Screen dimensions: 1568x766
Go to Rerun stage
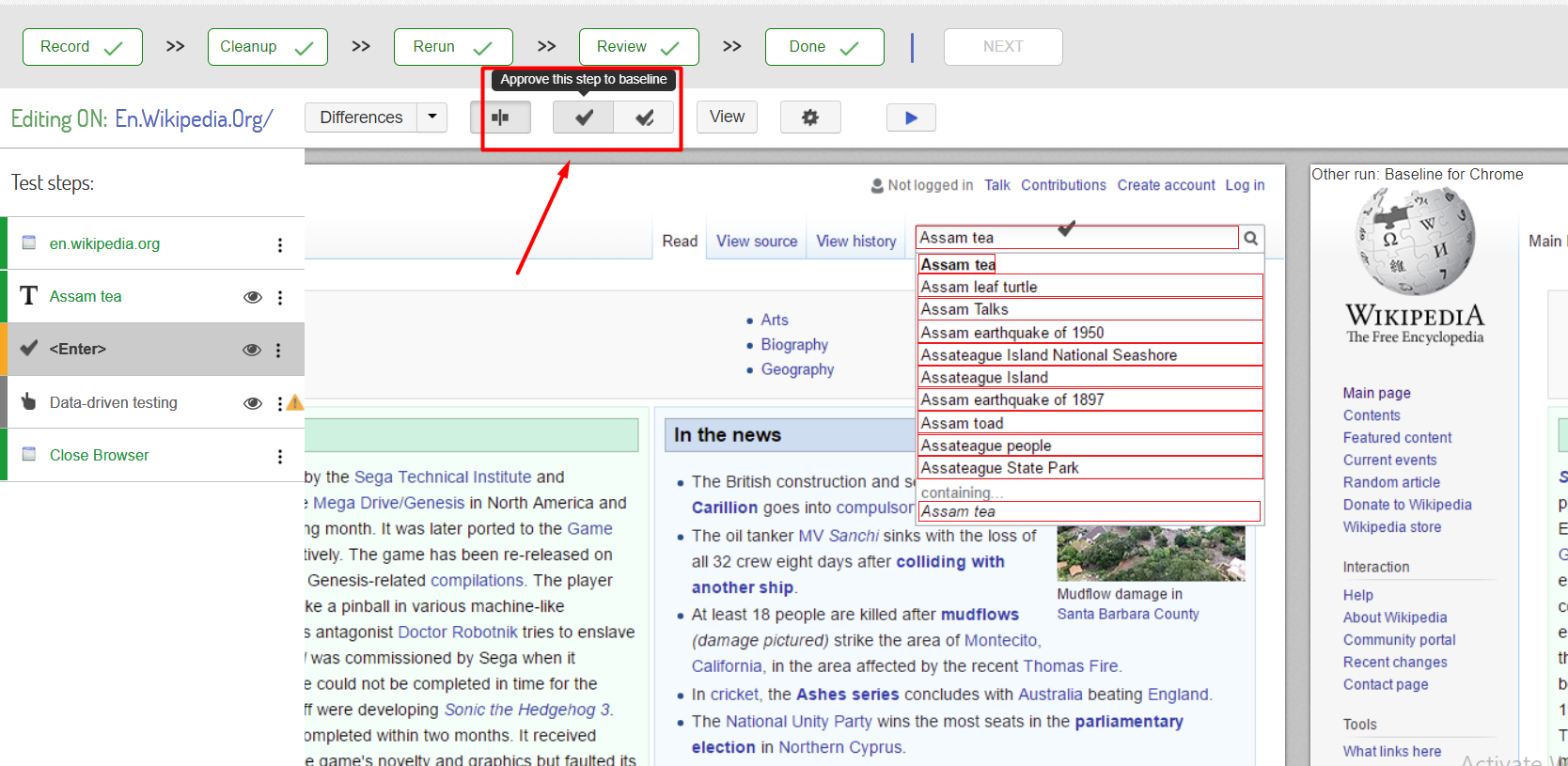[x=453, y=47]
